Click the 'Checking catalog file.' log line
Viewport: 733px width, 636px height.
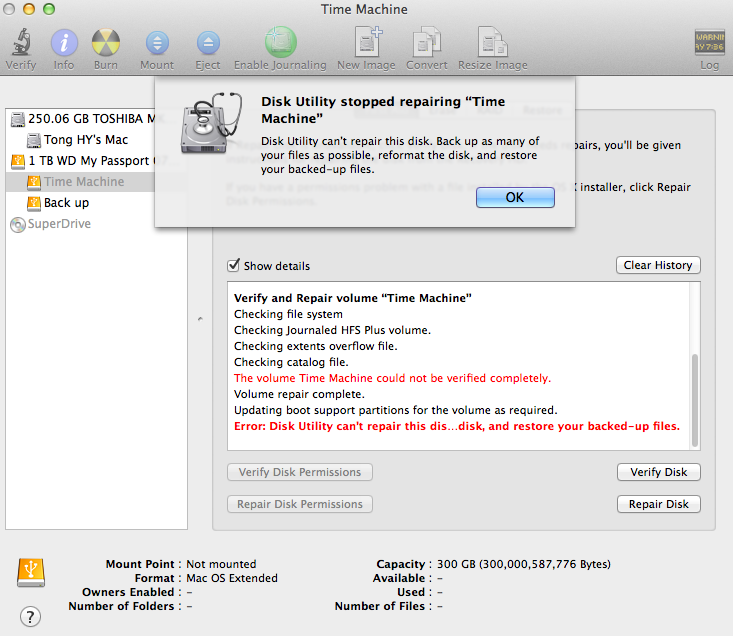click(291, 362)
